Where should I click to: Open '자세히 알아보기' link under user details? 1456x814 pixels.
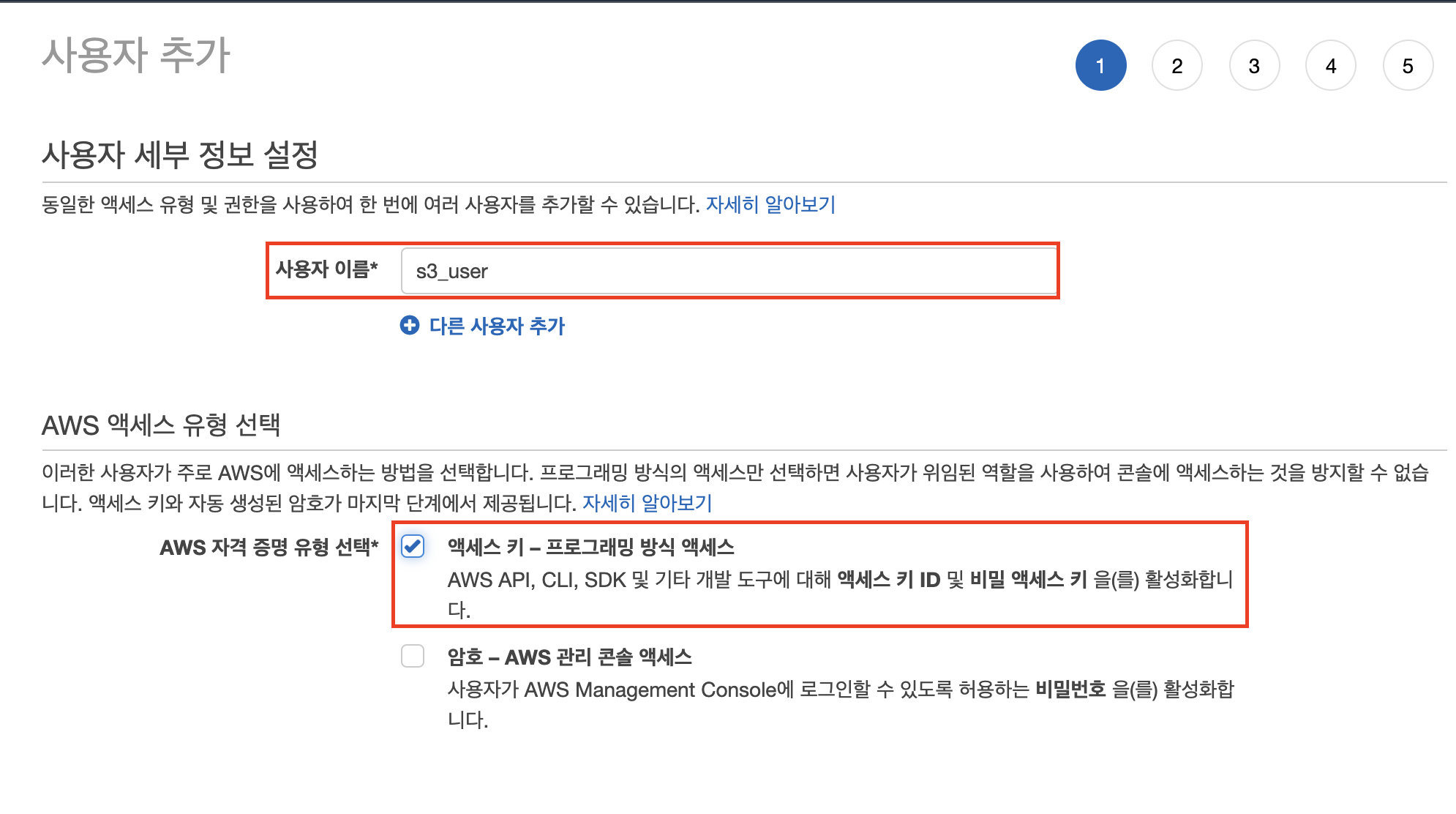770,204
